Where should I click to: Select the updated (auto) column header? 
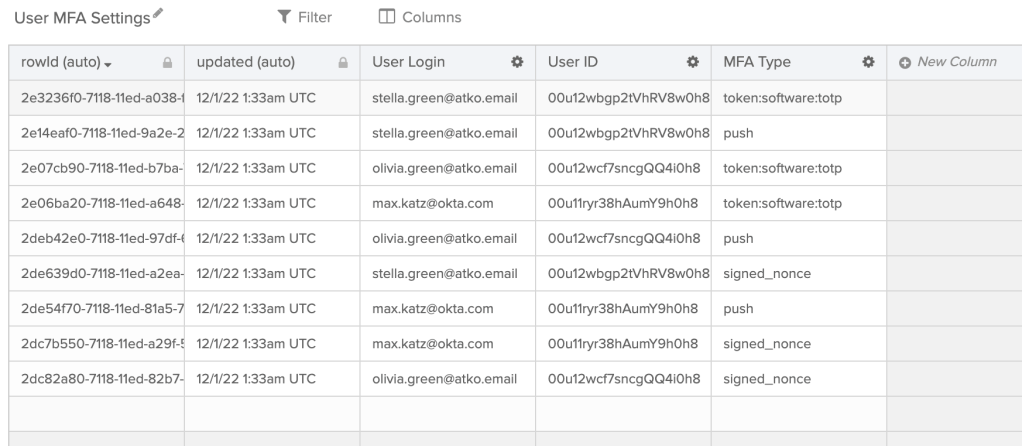245,62
